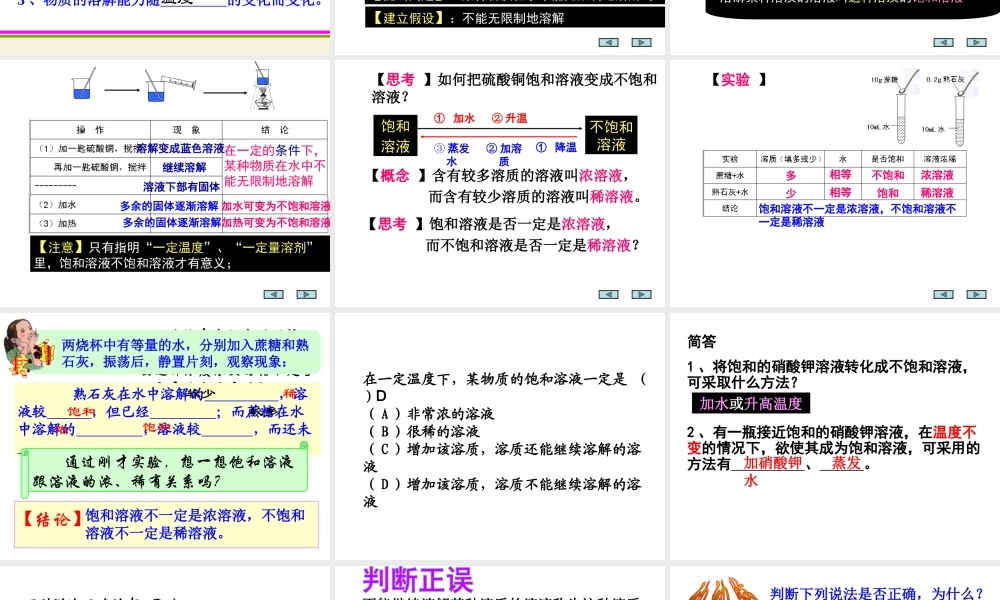Click 加热可变为不饱和溶液 conclusion text
The height and width of the screenshot is (600, 1000).
click(276, 223)
